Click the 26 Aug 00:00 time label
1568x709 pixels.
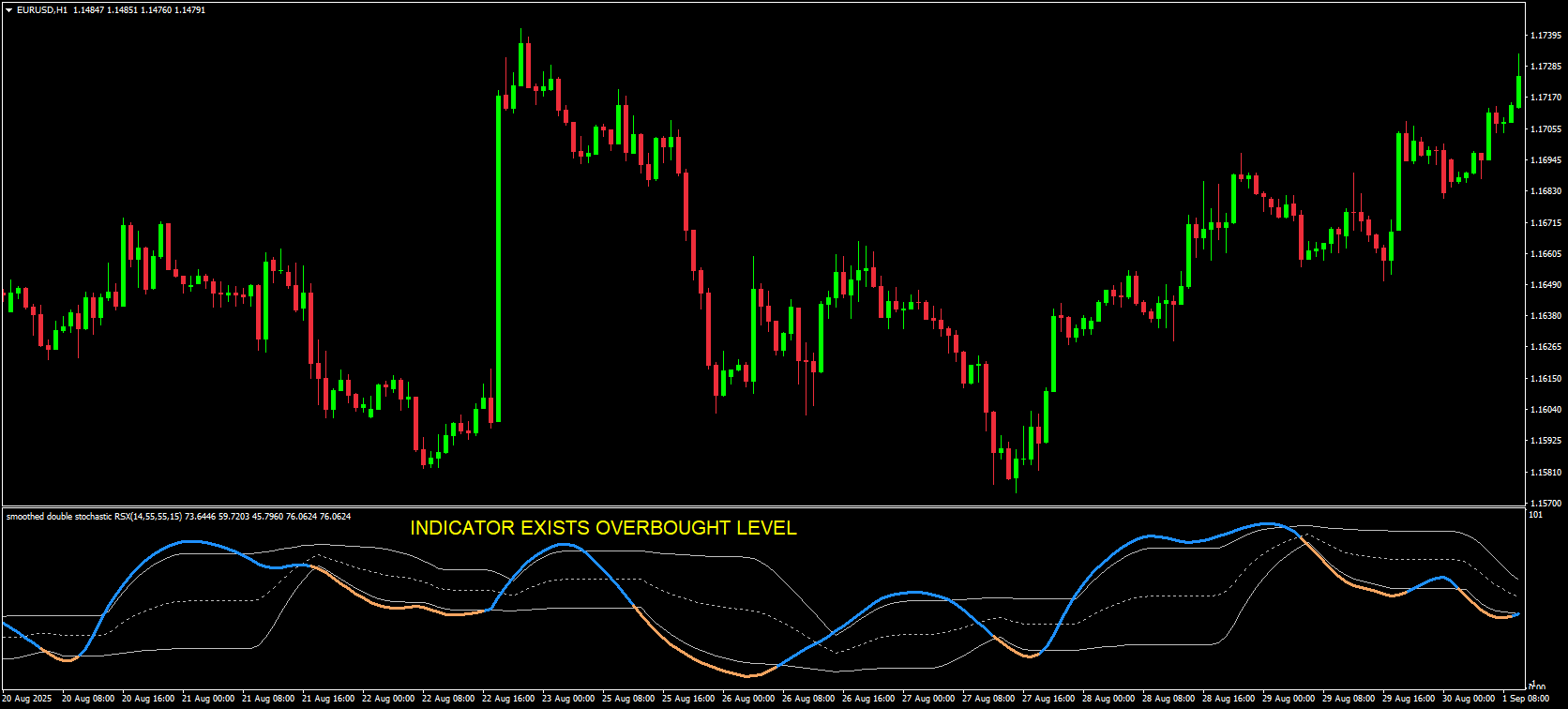click(748, 699)
